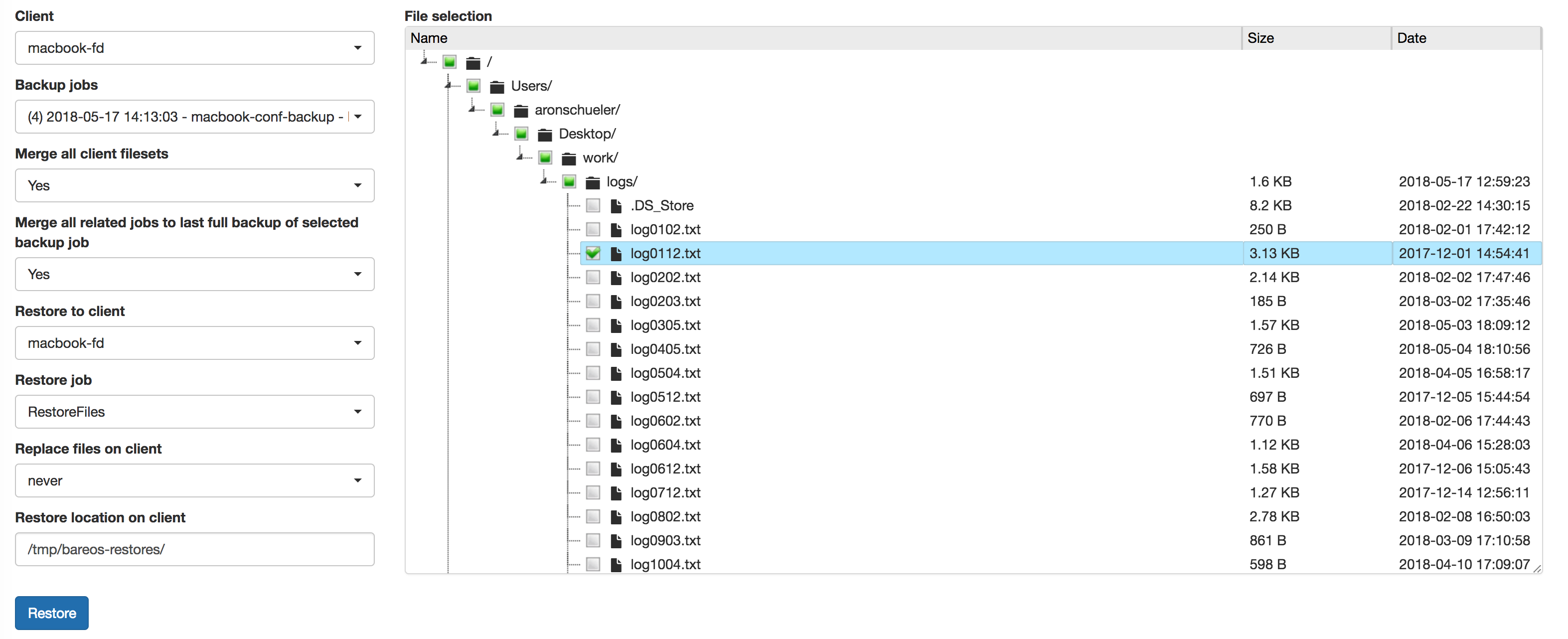Click the aronschueler folder icon
Screen dimensions: 1568x639
tap(520, 111)
